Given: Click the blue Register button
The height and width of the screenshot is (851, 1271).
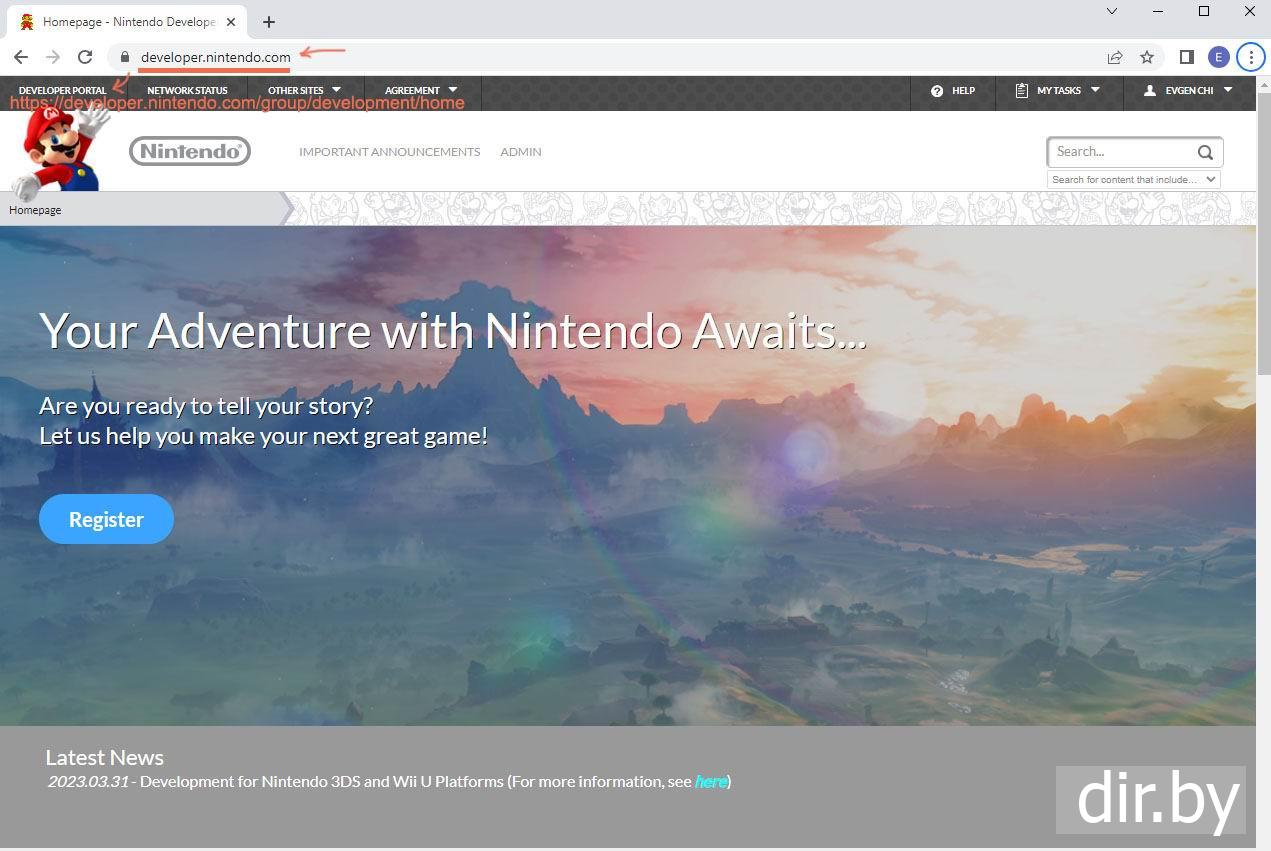Looking at the screenshot, I should coord(106,519).
